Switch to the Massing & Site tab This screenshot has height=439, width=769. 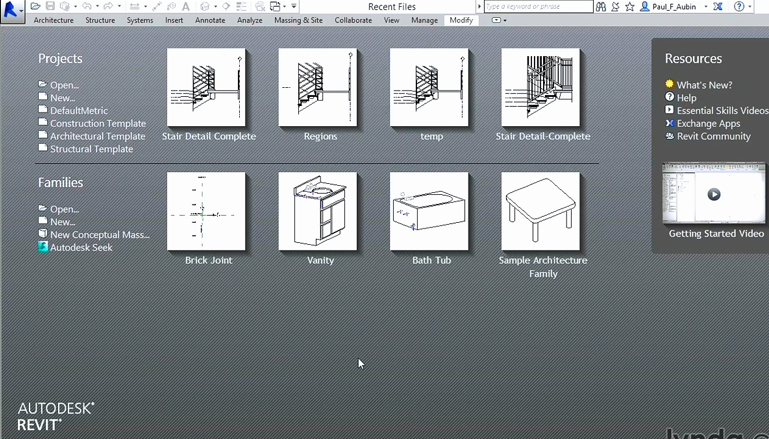coord(298,20)
